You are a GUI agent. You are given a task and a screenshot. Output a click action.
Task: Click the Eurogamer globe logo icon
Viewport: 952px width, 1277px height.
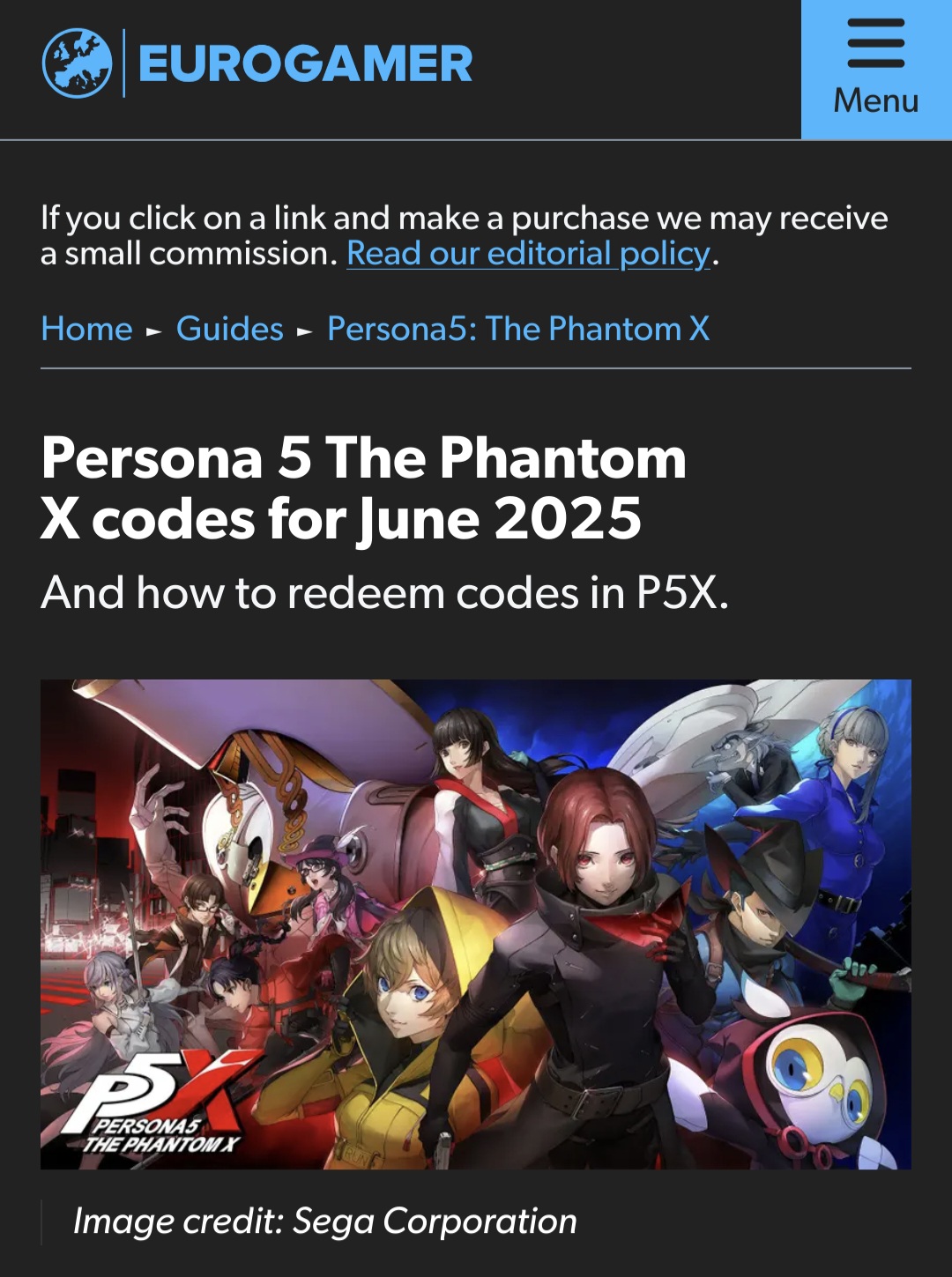(78, 63)
